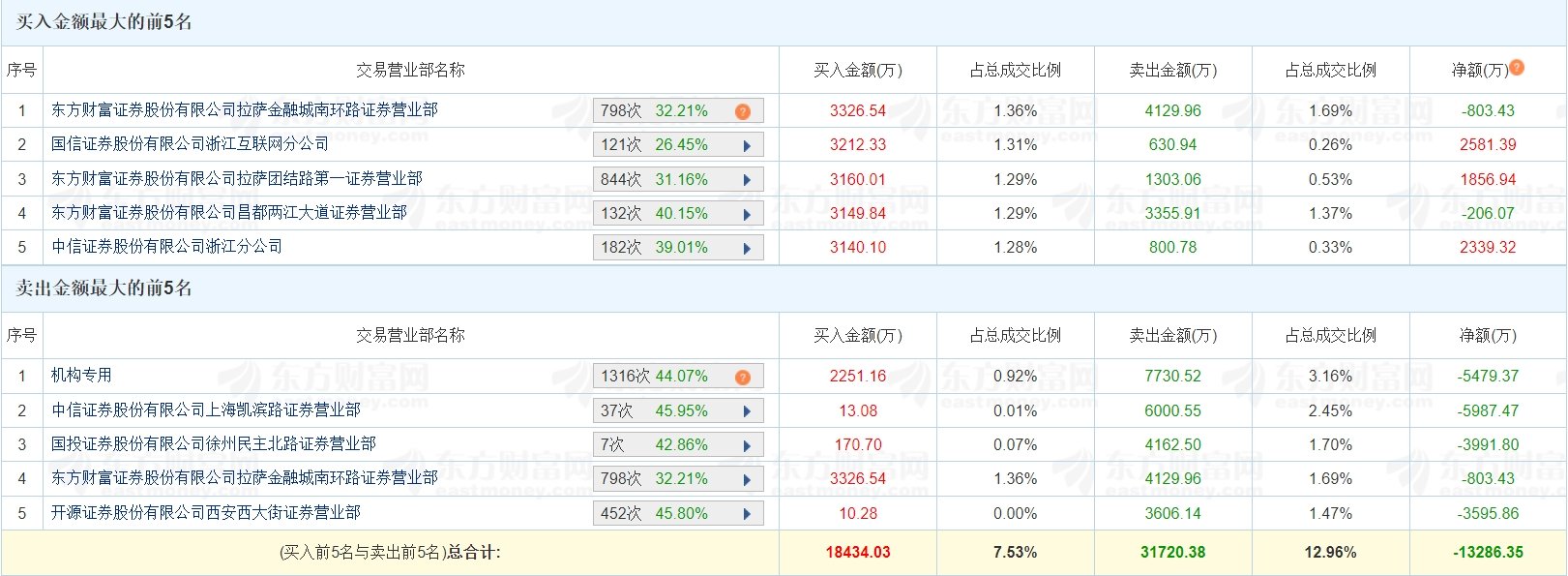The width and height of the screenshot is (1568, 576).
Task: Click the sell amount 3355.91
Action: (1173, 213)
